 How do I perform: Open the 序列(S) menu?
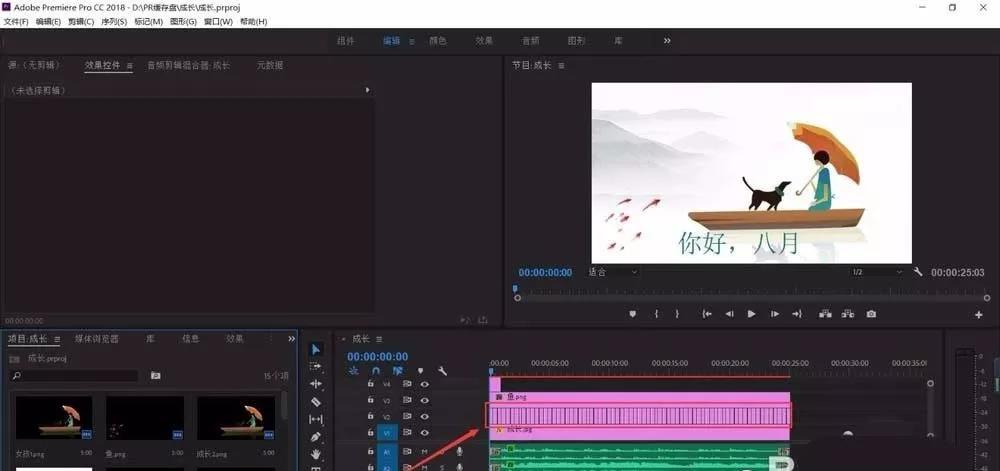point(114,22)
